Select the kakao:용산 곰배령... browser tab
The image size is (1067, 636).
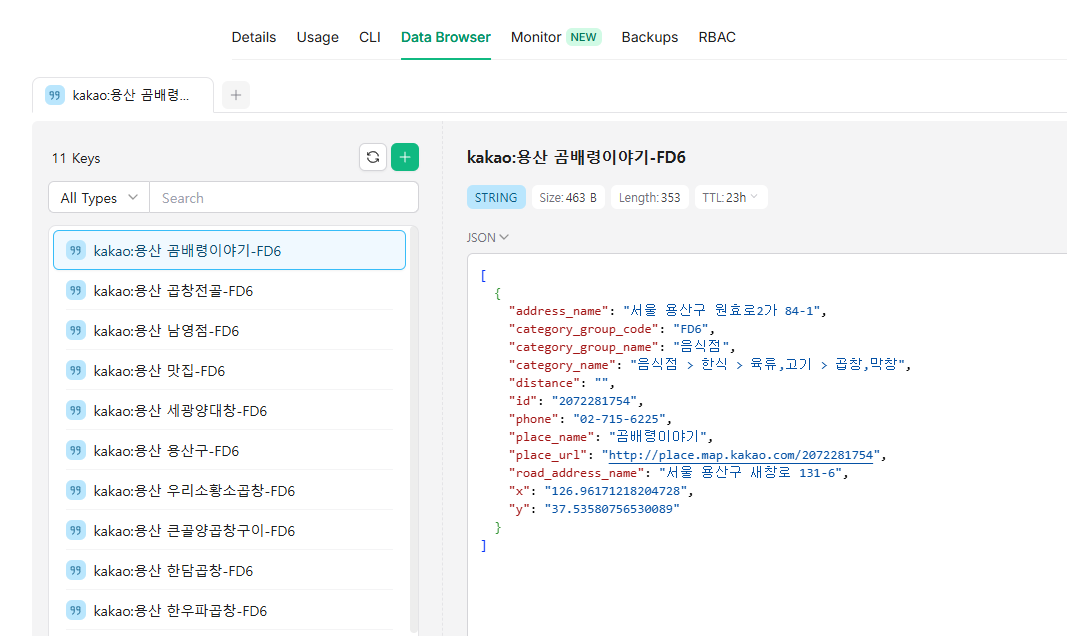[x=123, y=95]
